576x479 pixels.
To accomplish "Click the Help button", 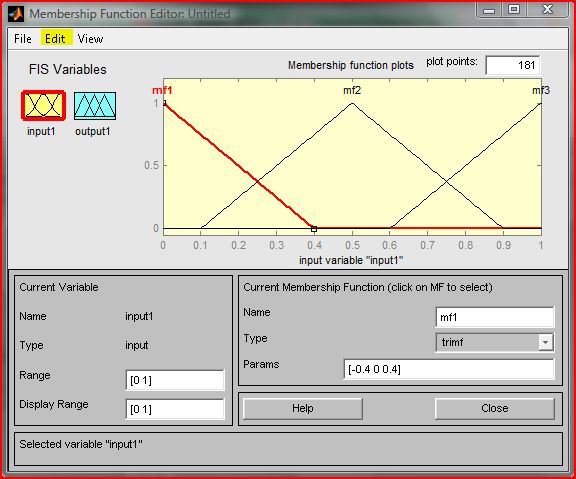I will (303, 408).
